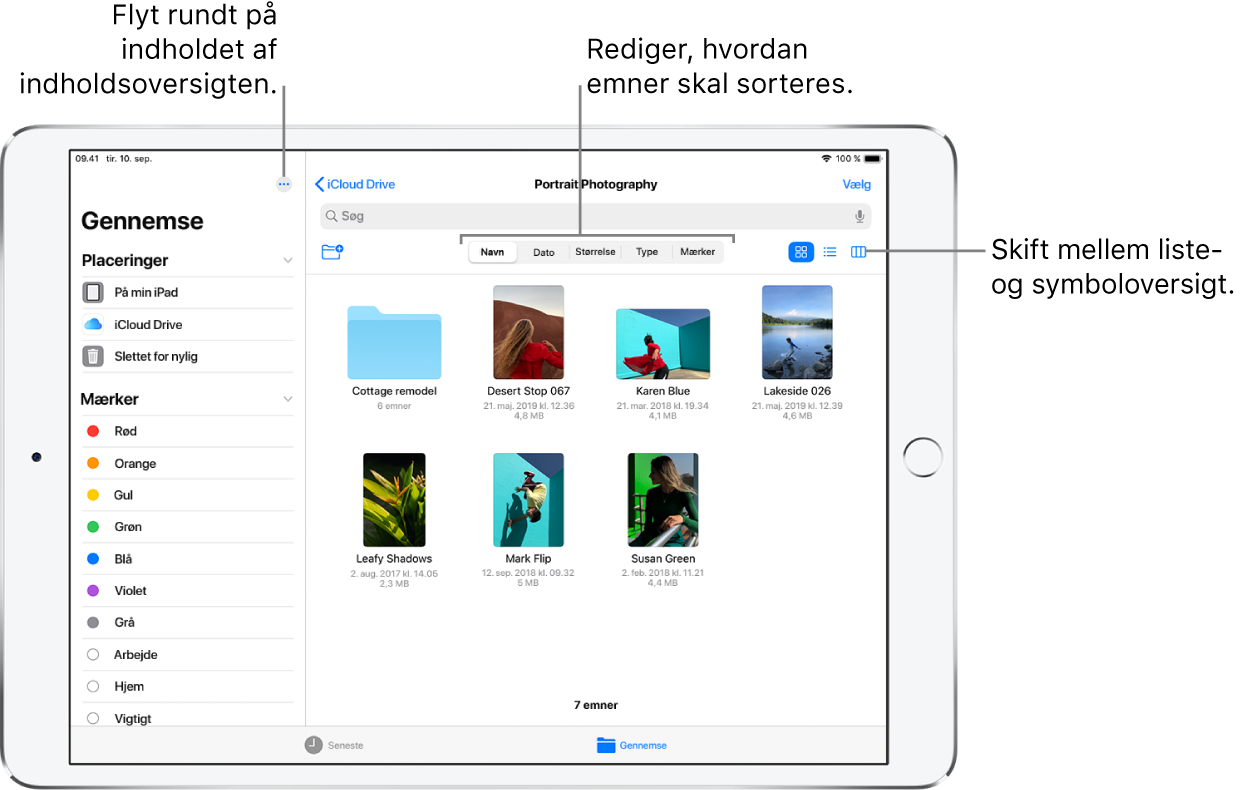This screenshot has height=790, width=1258.
Task: Select the Grøn tag color dot
Action: (93, 527)
